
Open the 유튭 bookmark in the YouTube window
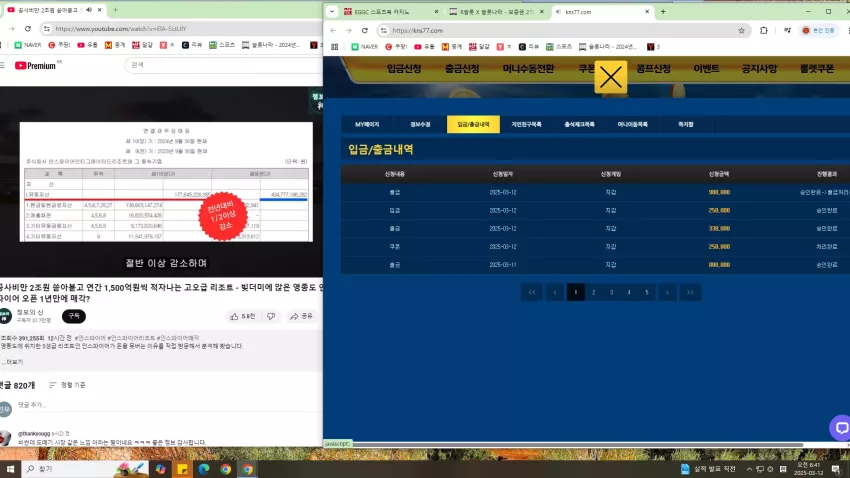coord(88,45)
